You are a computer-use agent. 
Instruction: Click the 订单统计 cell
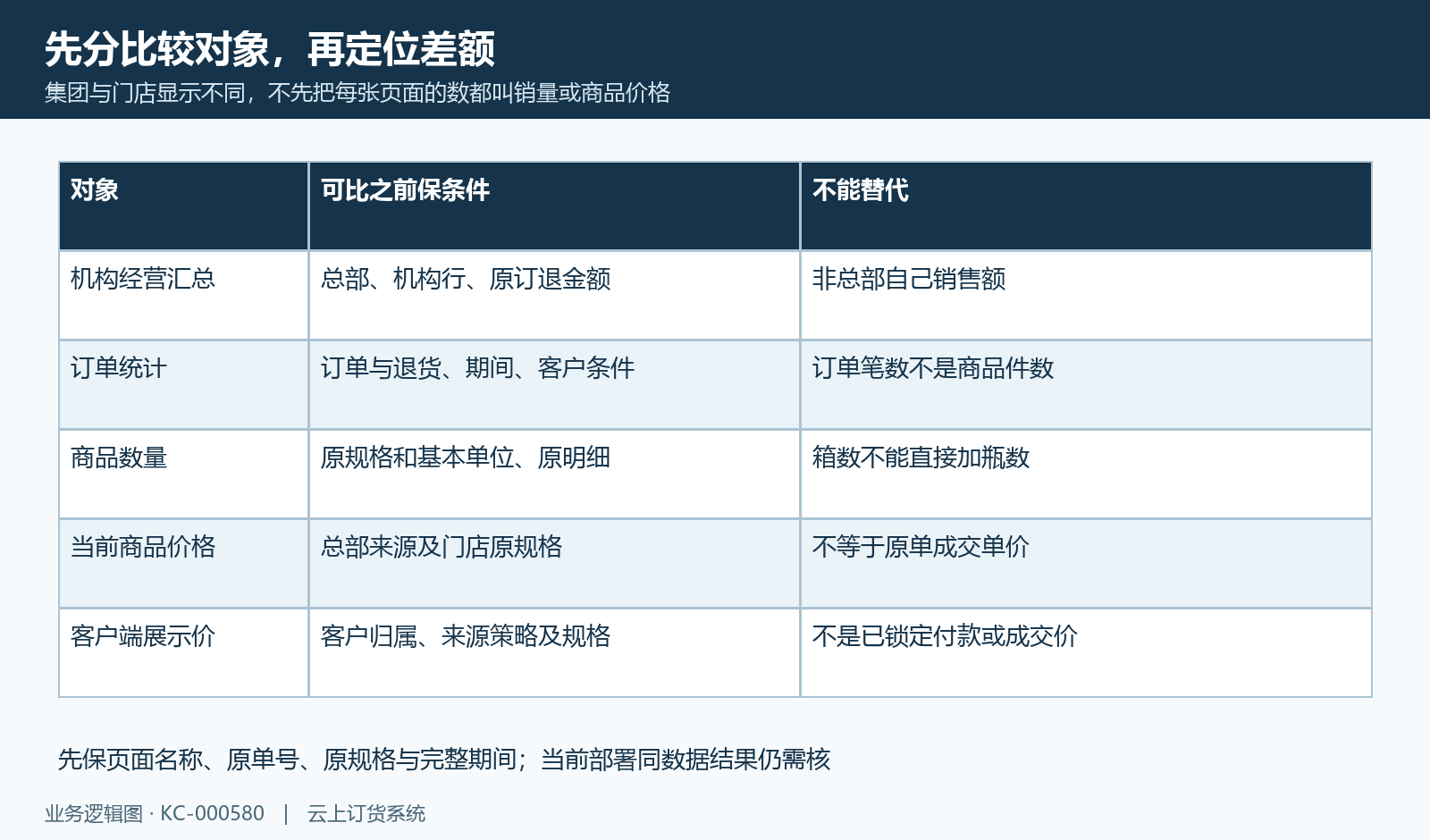click(x=184, y=385)
